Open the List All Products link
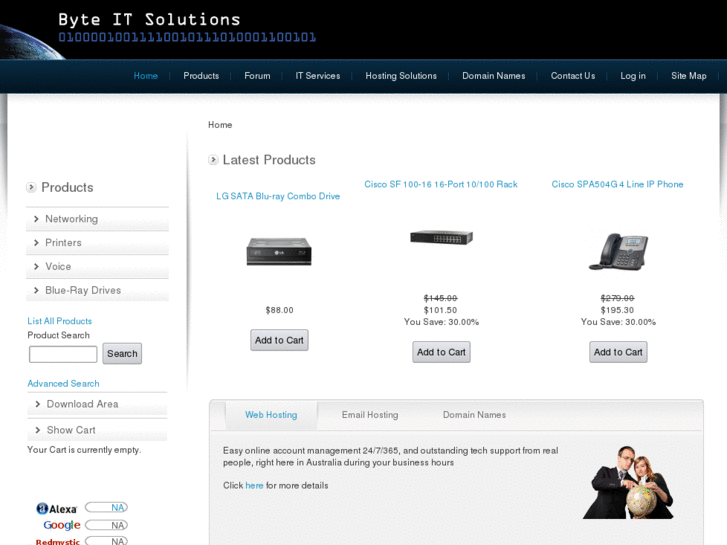Screen dimensions: 727x545 coord(59,321)
